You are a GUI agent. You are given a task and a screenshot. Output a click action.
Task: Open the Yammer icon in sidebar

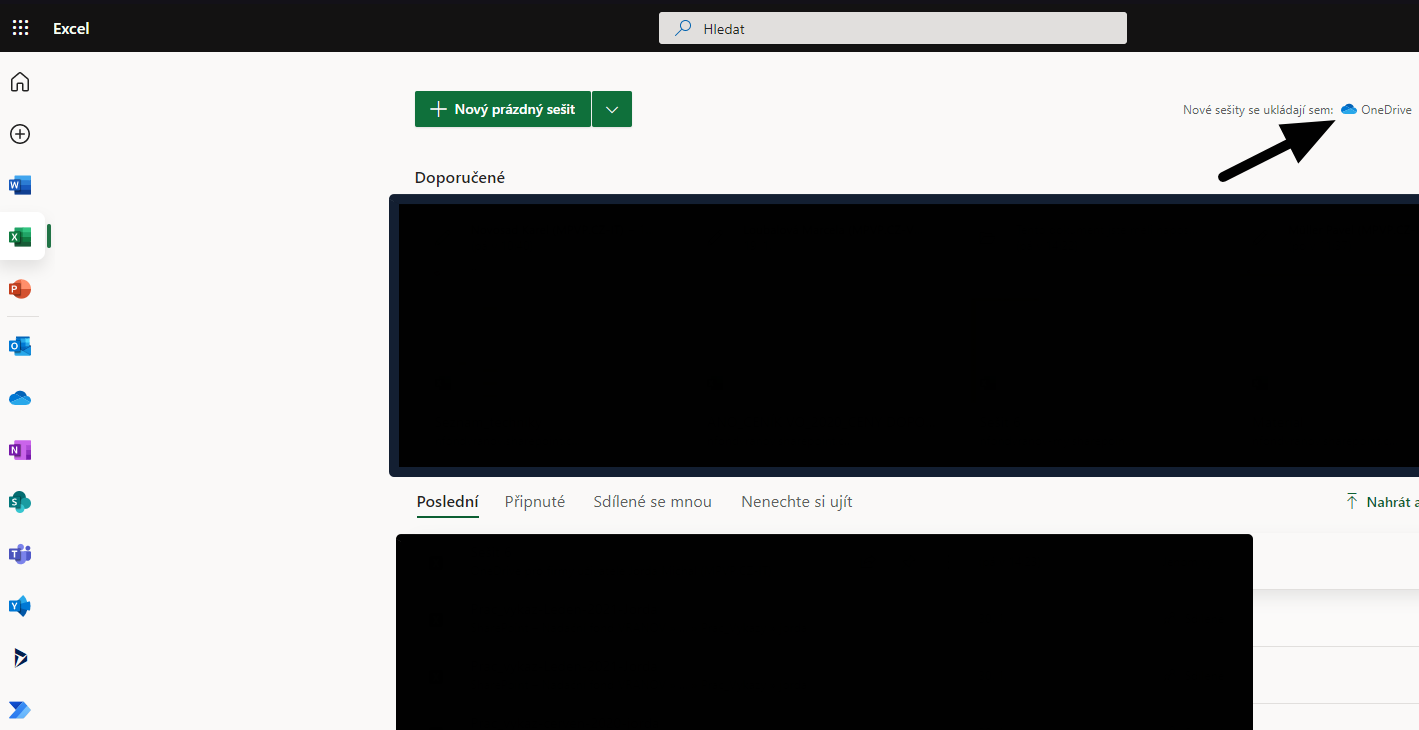pyautogui.click(x=20, y=606)
